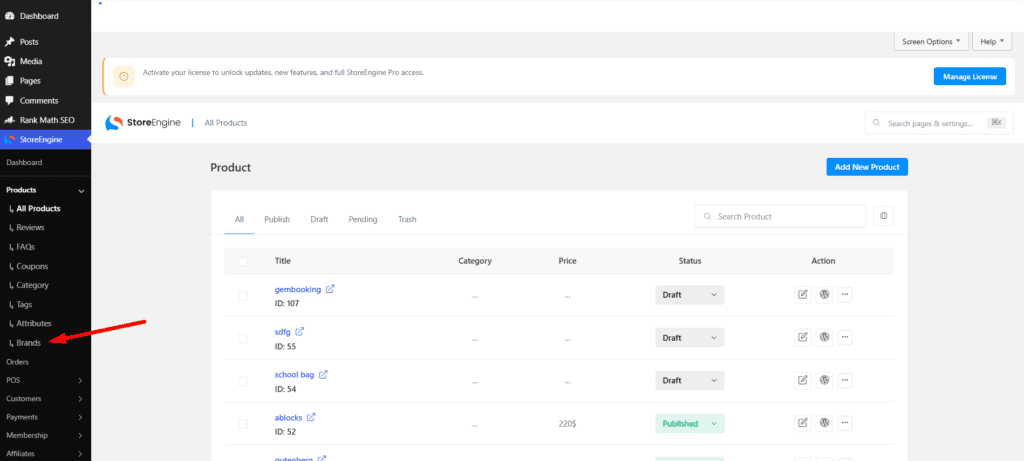
Task: Open Coupons under Products sidebar
Action: (32, 266)
